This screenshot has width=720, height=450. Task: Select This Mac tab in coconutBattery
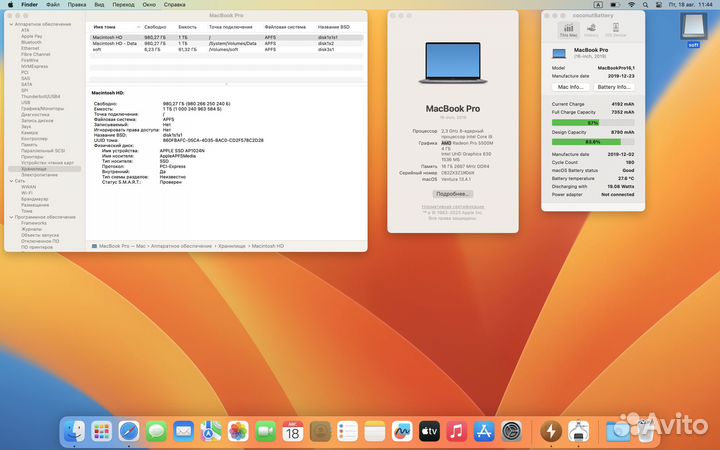click(x=568, y=30)
